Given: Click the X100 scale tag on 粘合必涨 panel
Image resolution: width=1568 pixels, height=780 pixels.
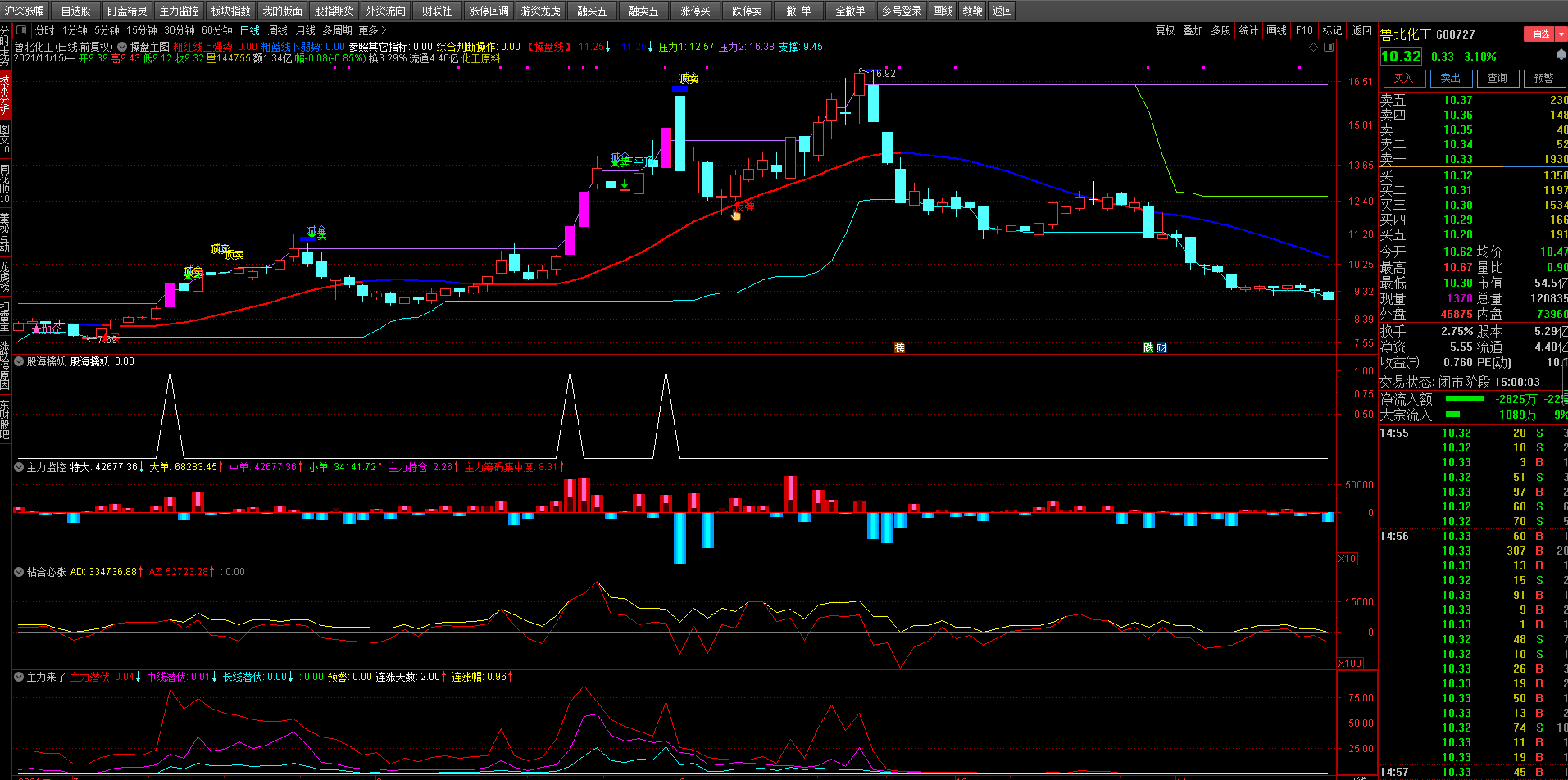Looking at the screenshot, I should pos(1350,663).
